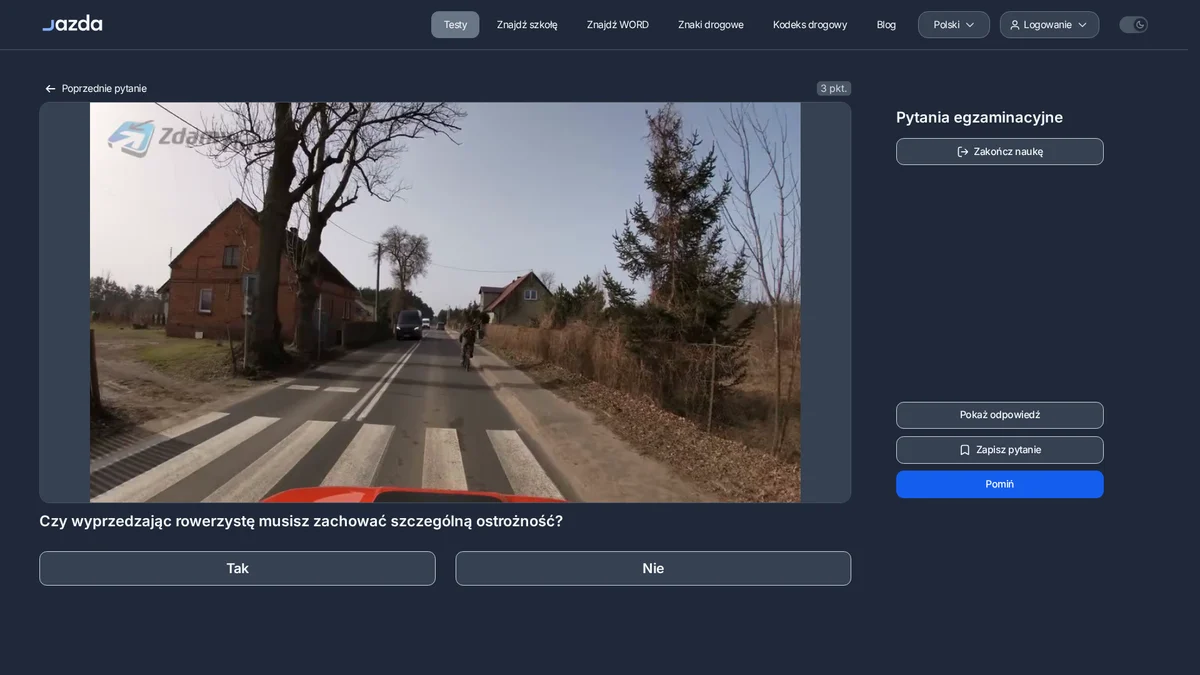
Task: Open Znaki drogowe menu item
Action: 711,25
